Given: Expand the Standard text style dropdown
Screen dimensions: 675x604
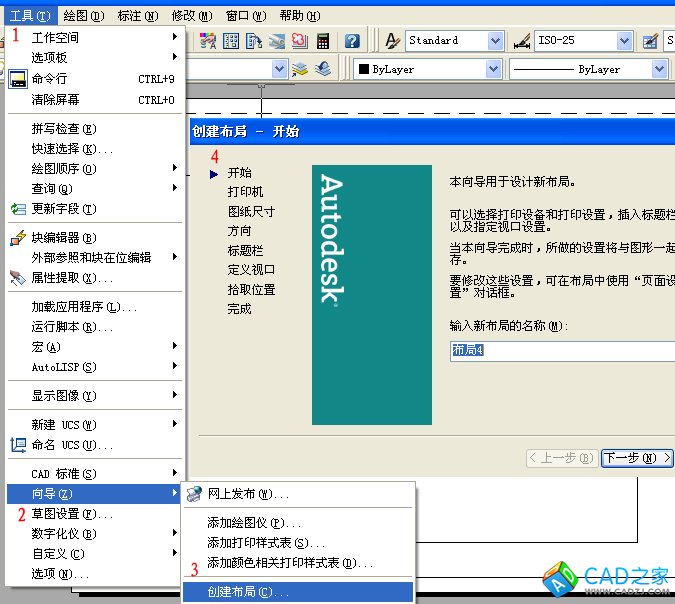Looking at the screenshot, I should (495, 41).
